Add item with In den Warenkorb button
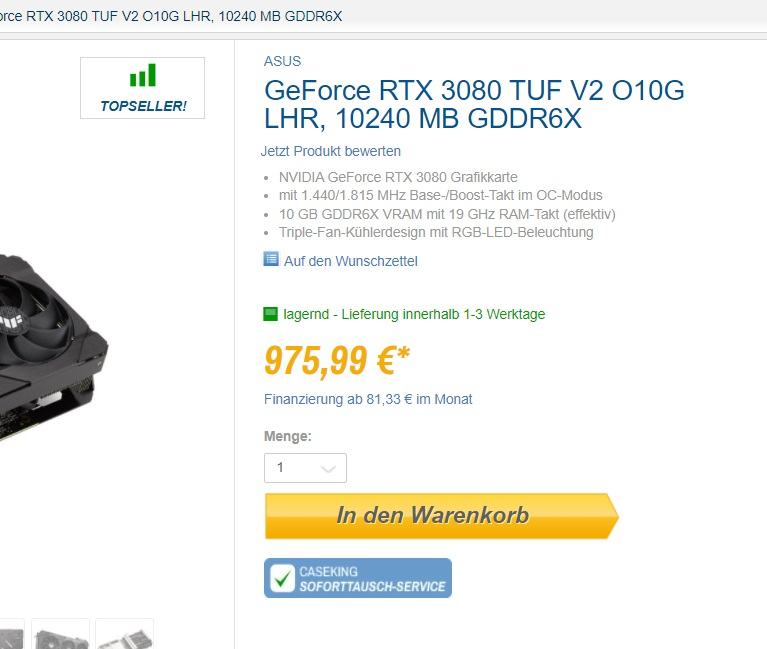 click(442, 516)
